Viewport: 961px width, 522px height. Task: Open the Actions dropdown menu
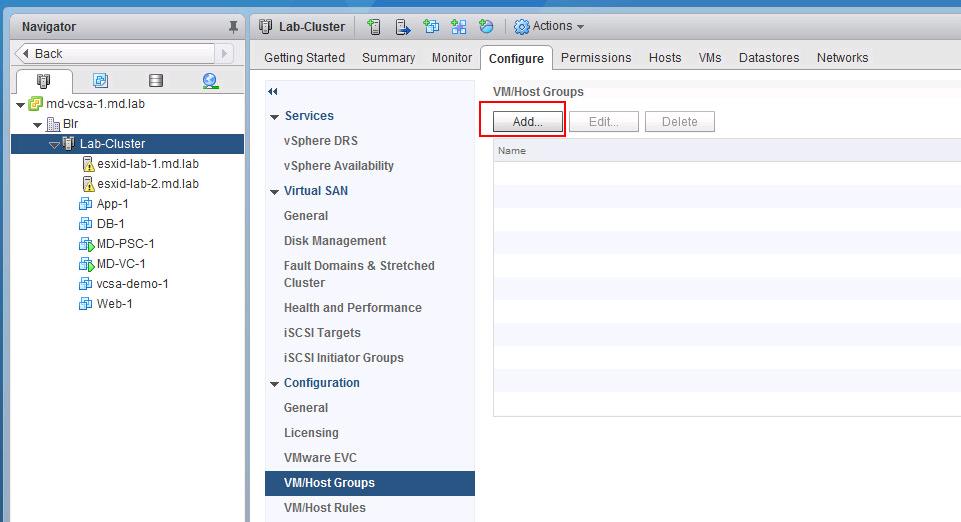(x=549, y=27)
